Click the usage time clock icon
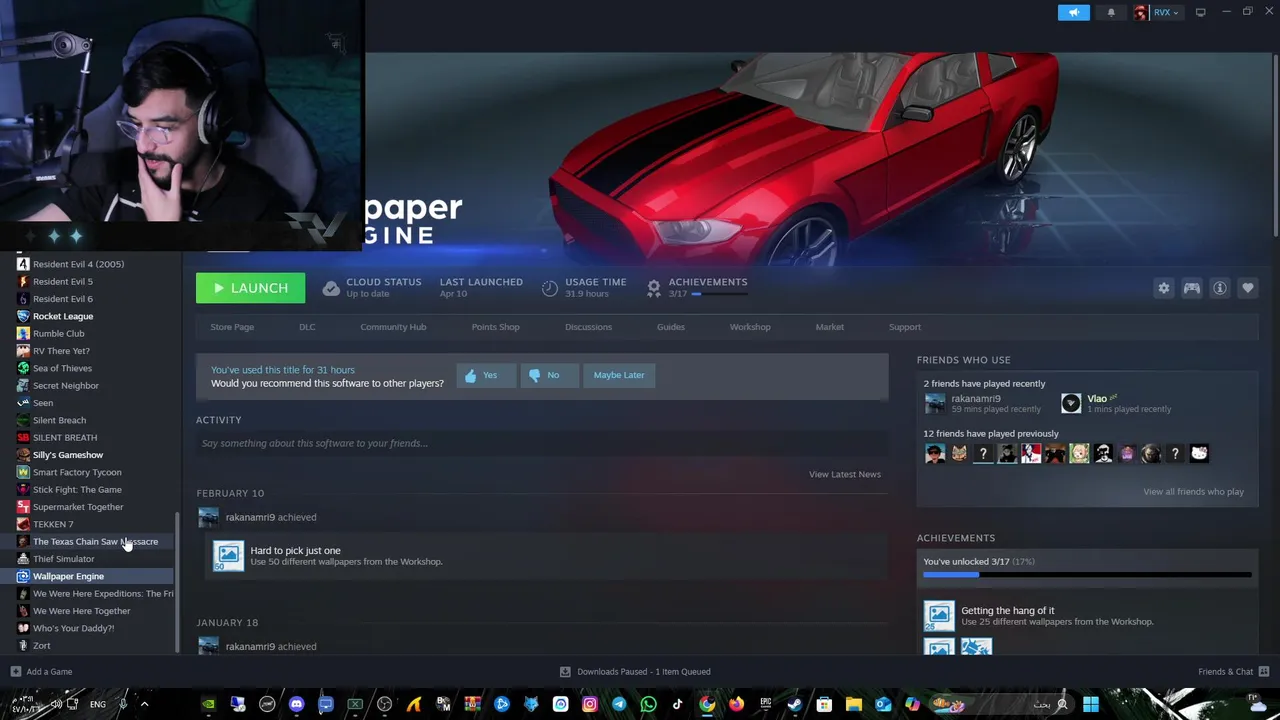Screen dimensions: 1280x720 click(550, 288)
